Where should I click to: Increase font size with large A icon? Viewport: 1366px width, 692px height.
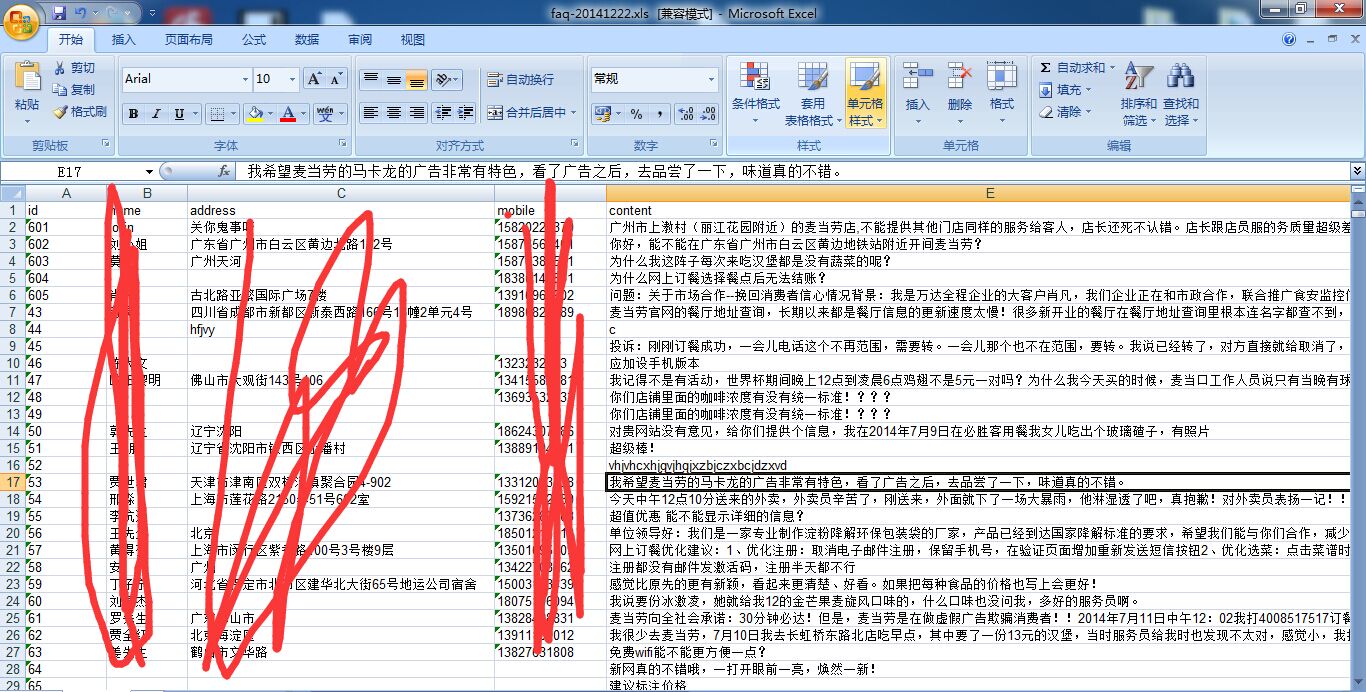click(x=314, y=79)
